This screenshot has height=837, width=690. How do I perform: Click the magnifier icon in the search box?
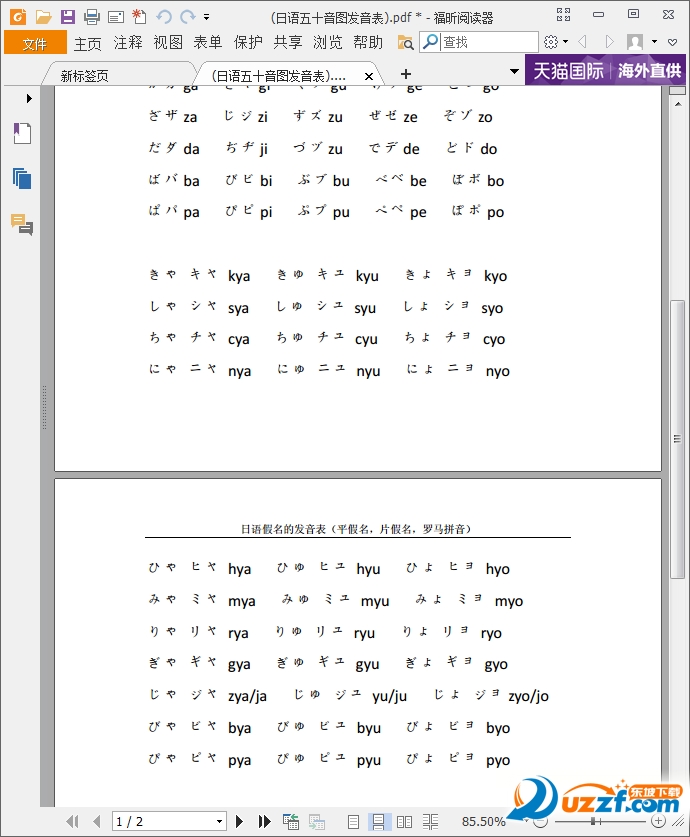coord(430,42)
